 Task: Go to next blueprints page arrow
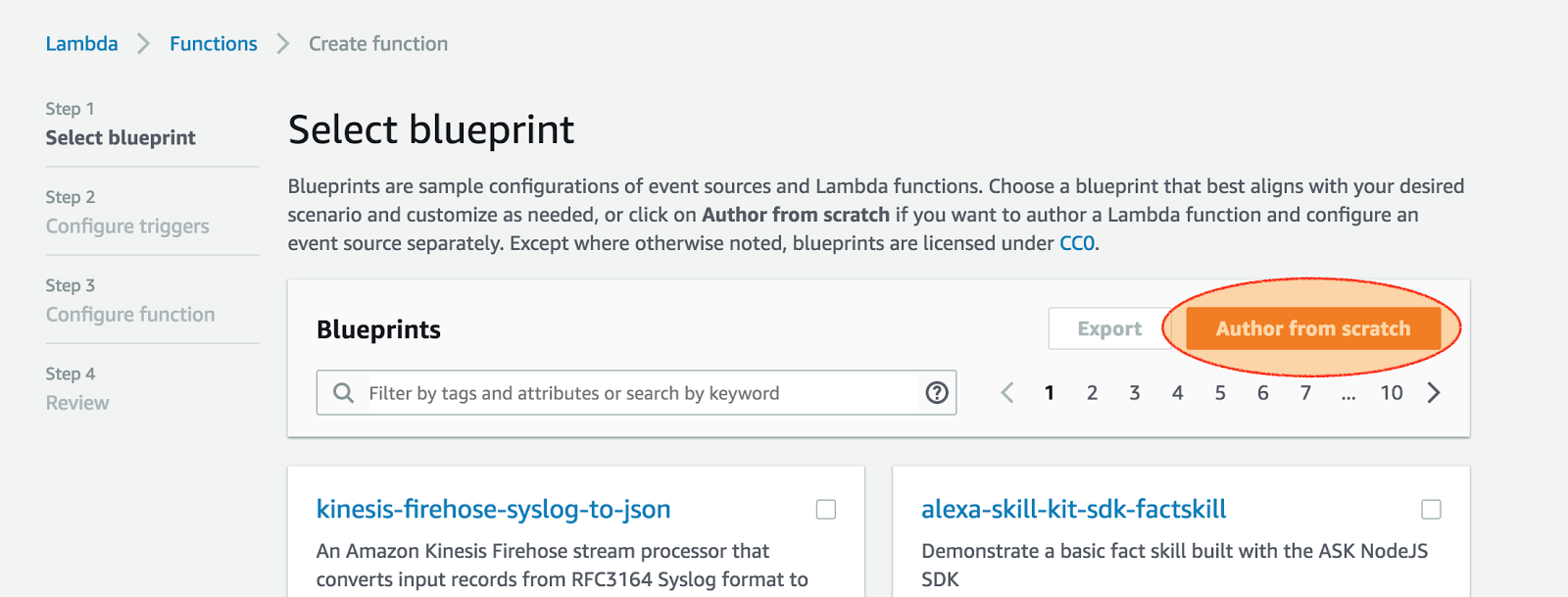point(1434,393)
